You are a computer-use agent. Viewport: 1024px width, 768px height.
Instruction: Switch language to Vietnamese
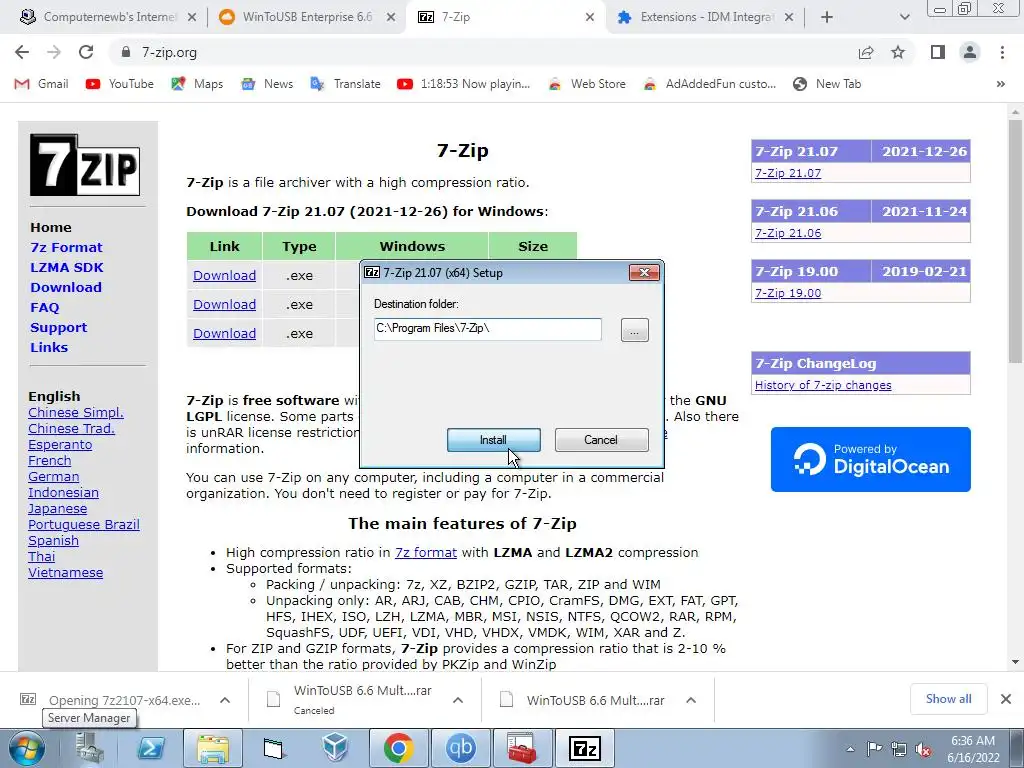(65, 573)
